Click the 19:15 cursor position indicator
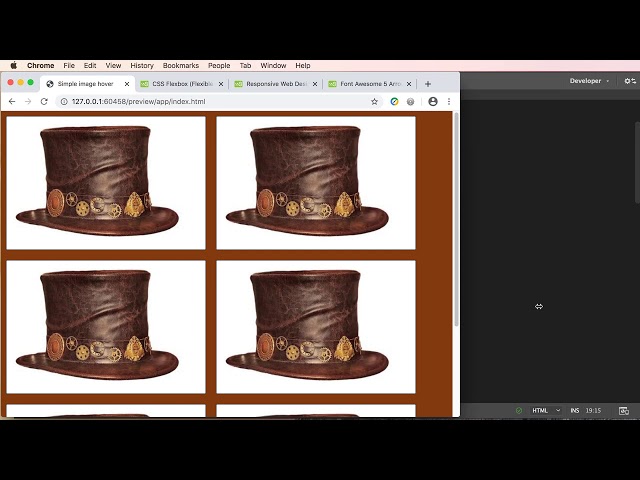This screenshot has width=640, height=480. 593,411
